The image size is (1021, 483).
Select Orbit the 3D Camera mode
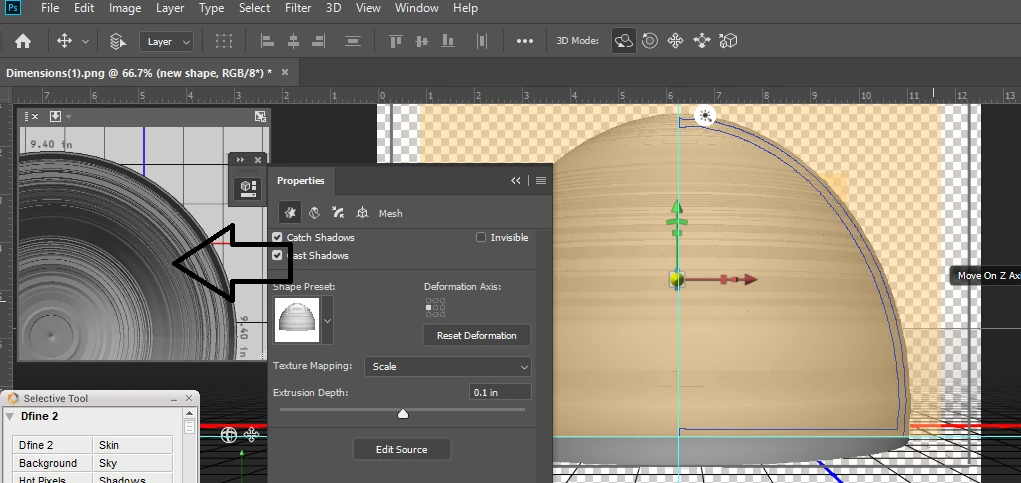pyautogui.click(x=624, y=41)
